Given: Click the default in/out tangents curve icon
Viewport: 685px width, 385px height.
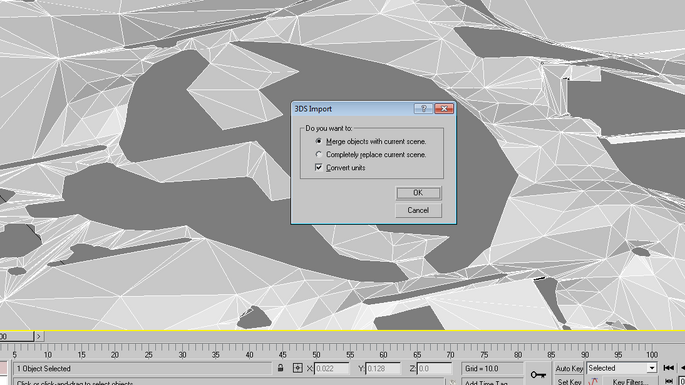Looking at the screenshot, I should click(593, 381).
